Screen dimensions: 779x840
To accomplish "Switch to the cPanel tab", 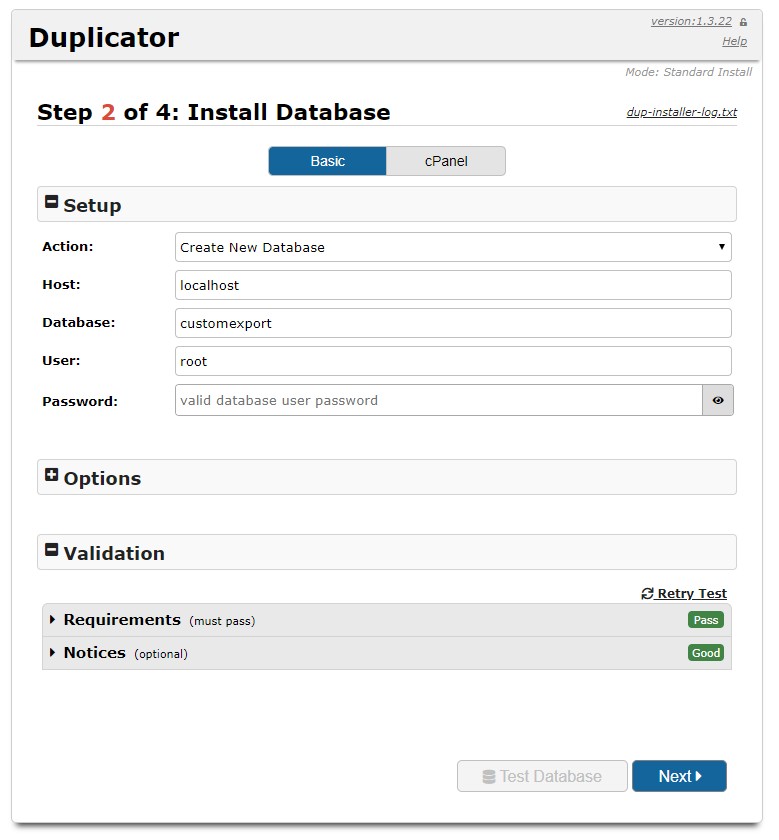I will (445, 161).
